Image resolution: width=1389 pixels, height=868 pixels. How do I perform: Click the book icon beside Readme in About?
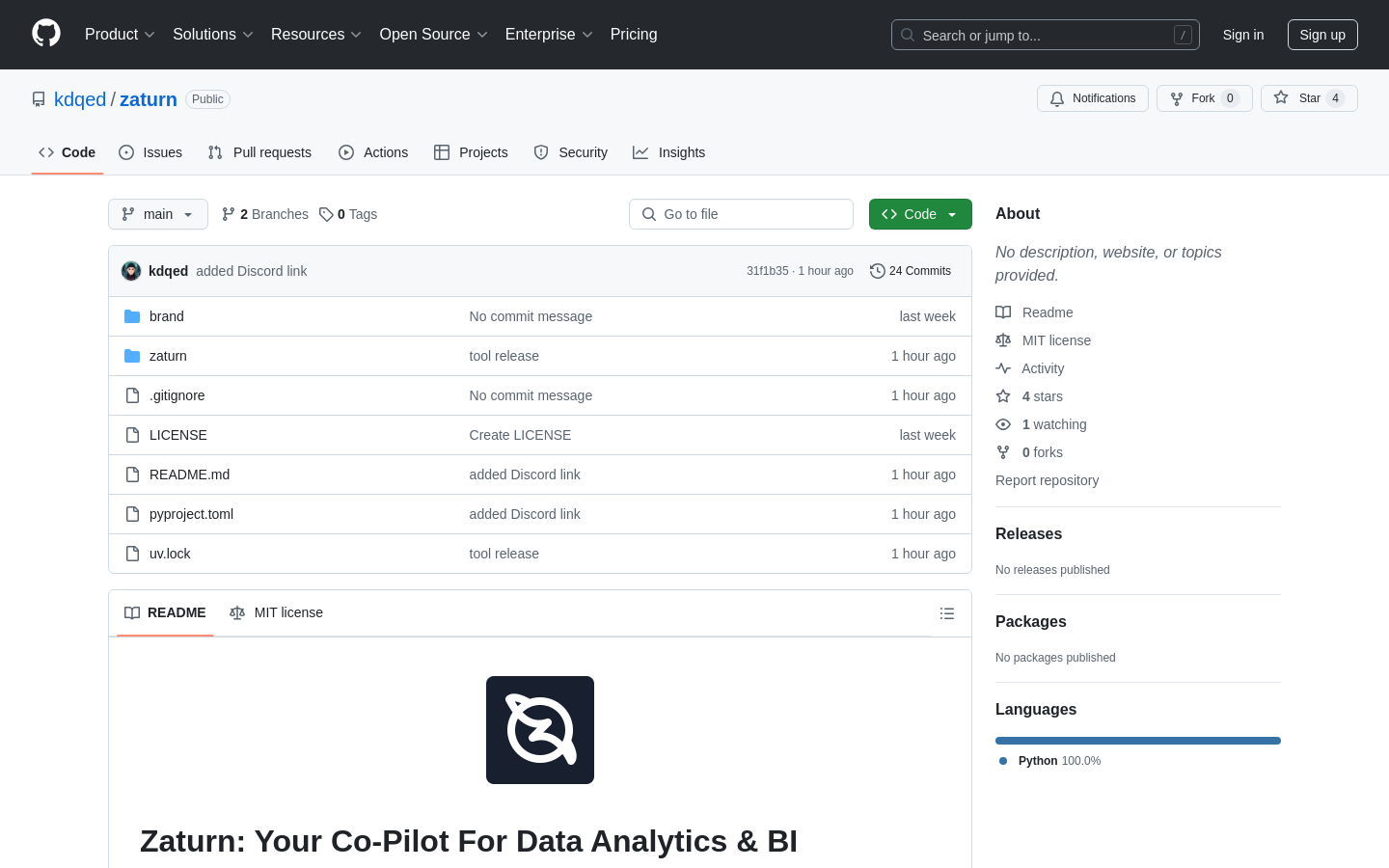(1003, 312)
